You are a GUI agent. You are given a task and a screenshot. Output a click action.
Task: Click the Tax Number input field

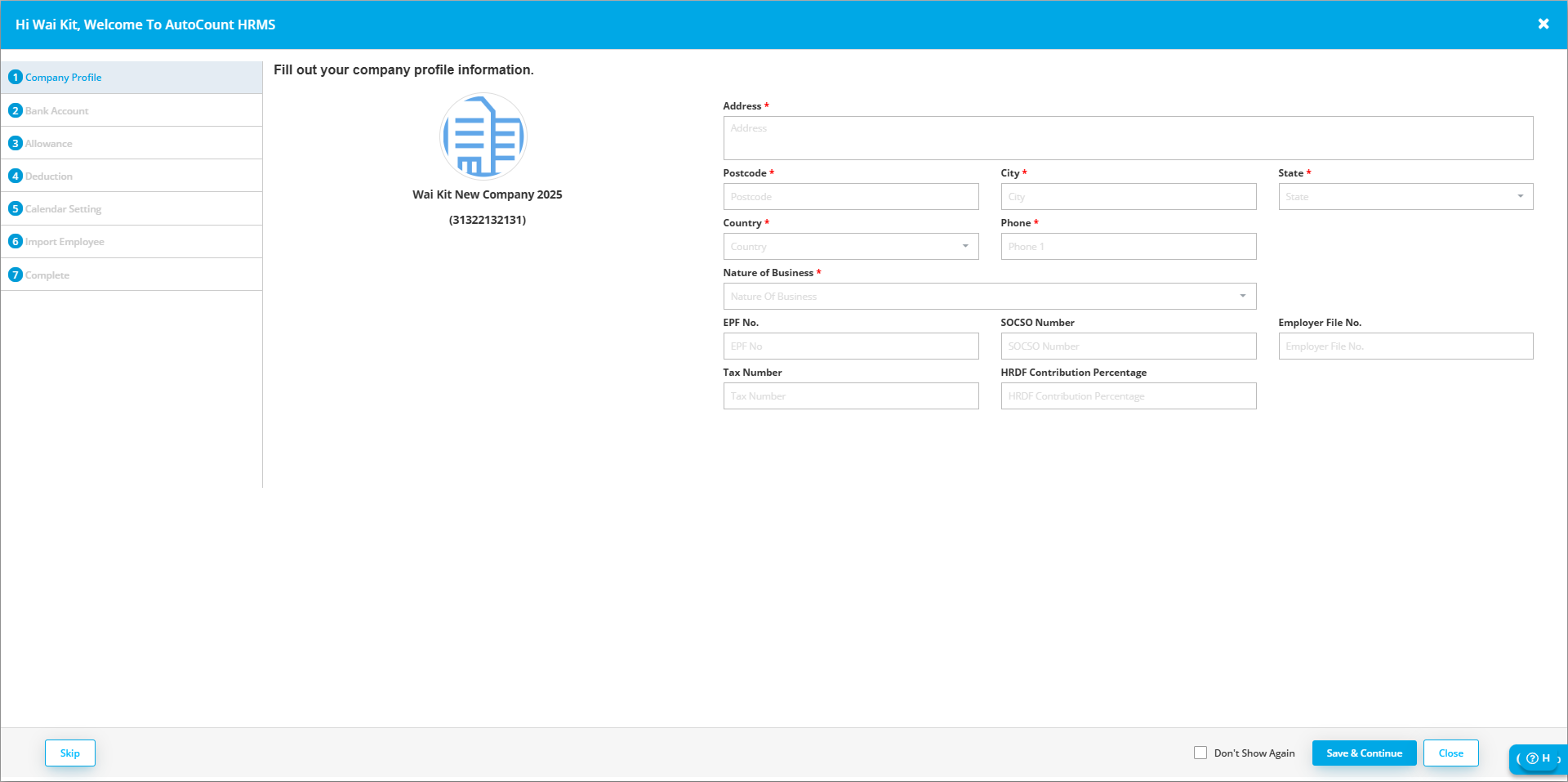coord(851,395)
